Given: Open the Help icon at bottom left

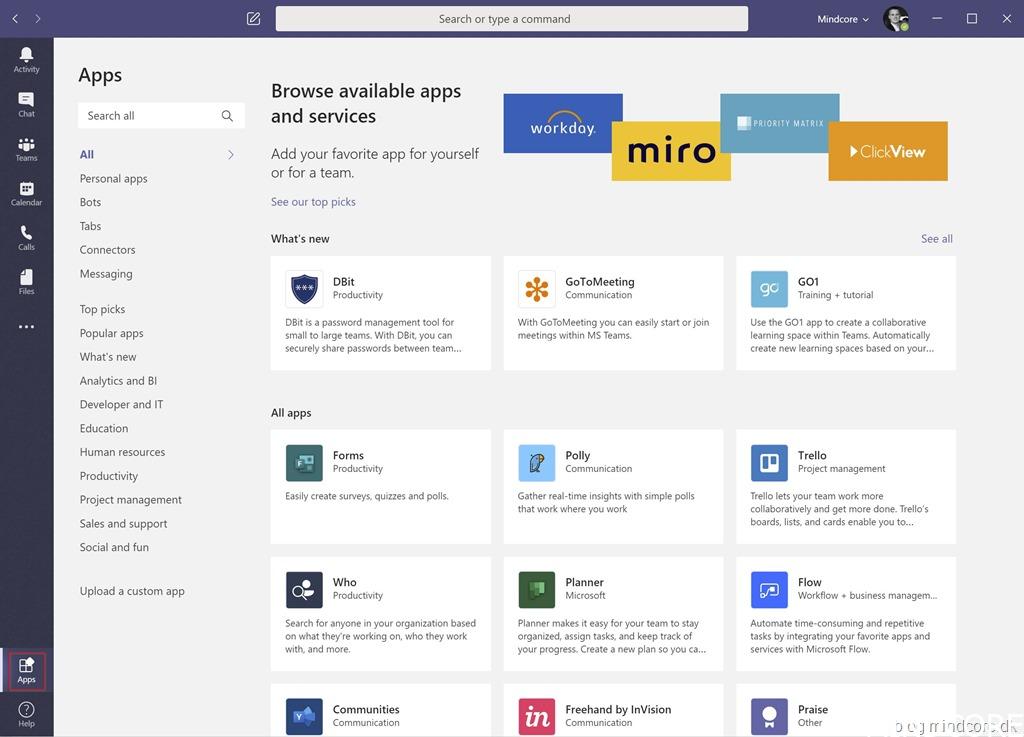Looking at the screenshot, I should click(26, 714).
